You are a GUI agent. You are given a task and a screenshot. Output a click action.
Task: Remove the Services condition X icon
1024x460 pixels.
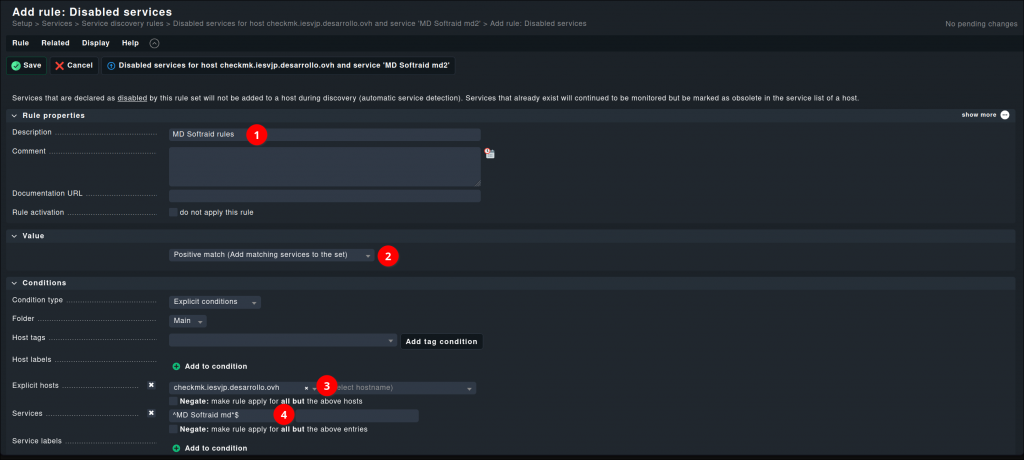tap(151, 412)
